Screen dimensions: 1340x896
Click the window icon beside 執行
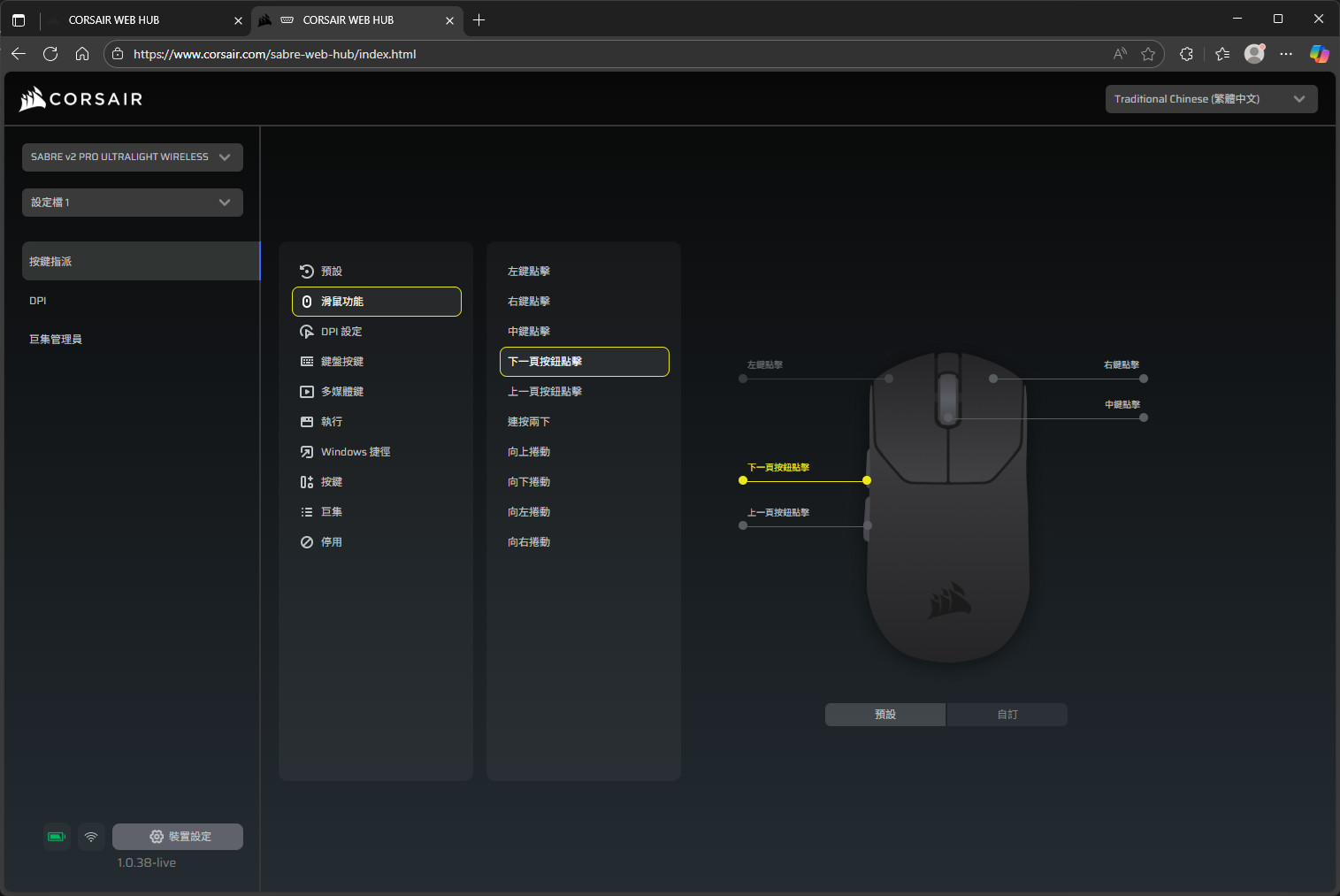click(307, 422)
